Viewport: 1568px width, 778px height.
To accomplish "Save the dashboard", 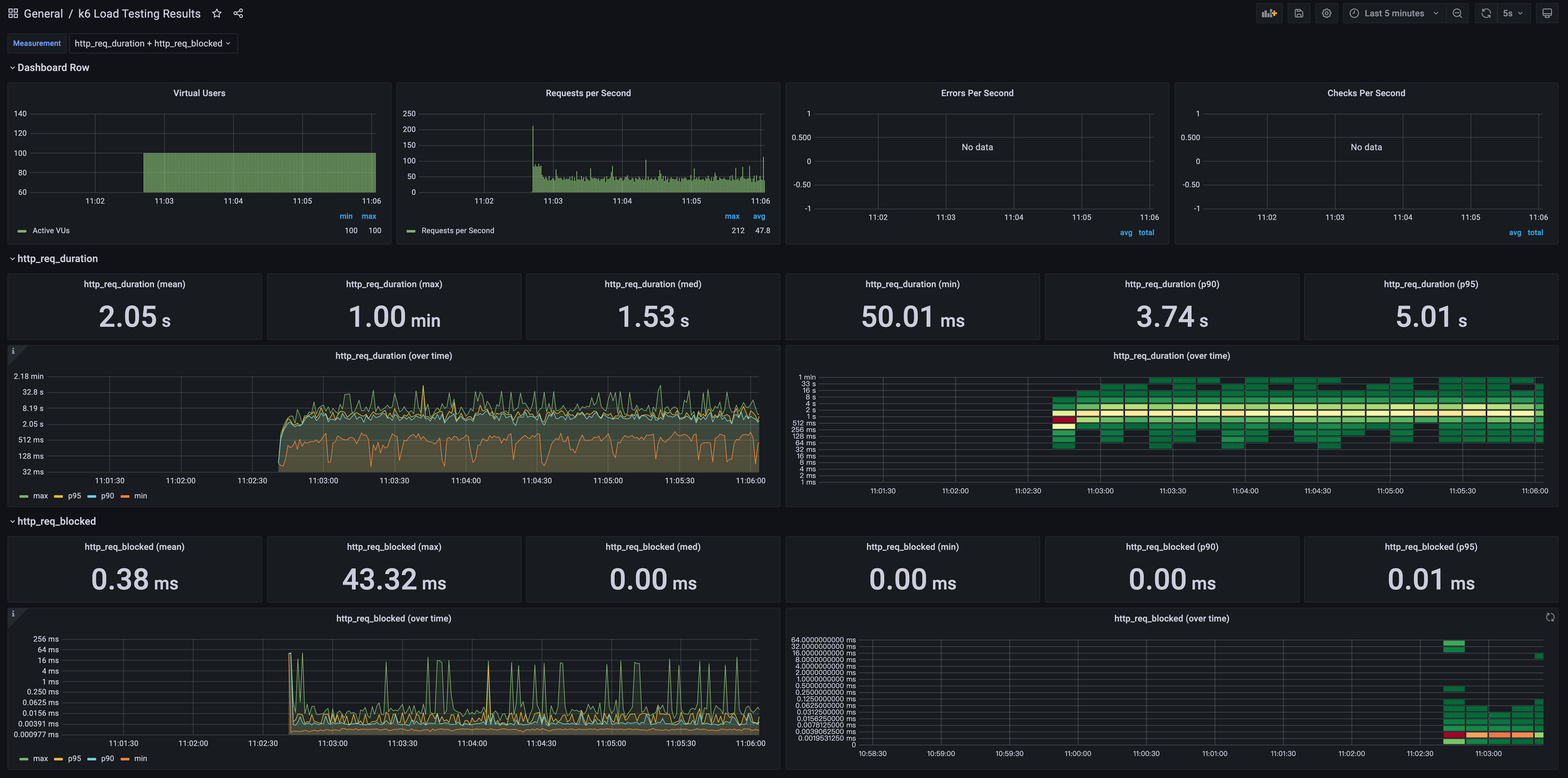I will coord(1298,14).
